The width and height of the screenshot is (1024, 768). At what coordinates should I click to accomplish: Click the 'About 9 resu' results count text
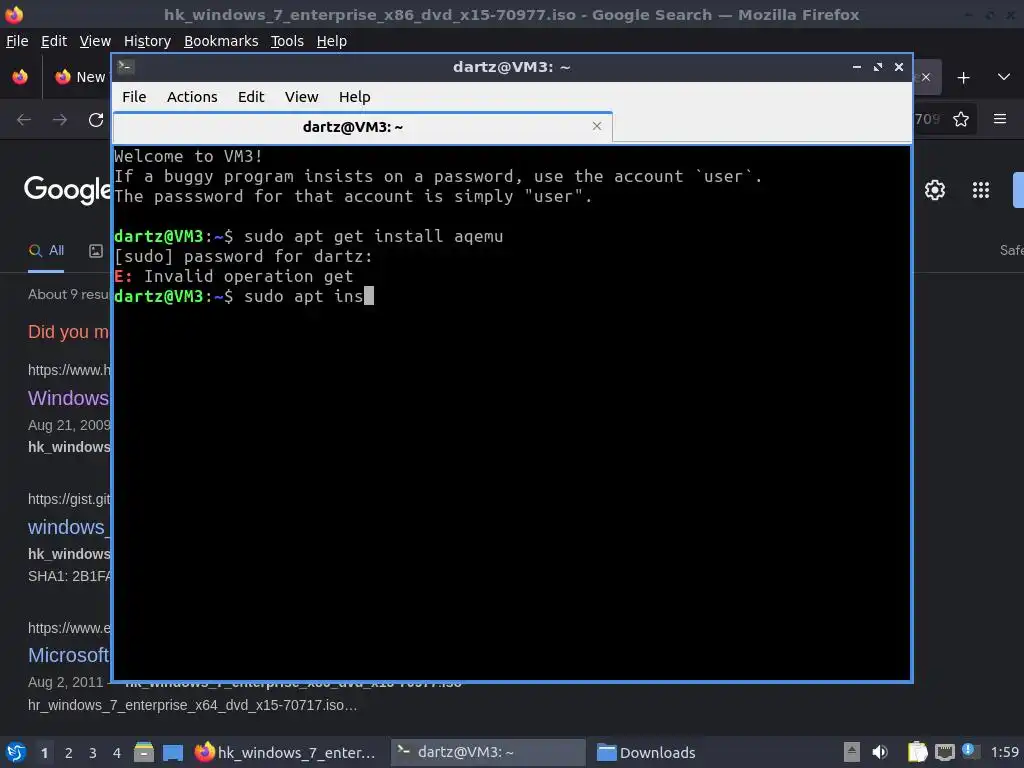pyautogui.click(x=69, y=295)
